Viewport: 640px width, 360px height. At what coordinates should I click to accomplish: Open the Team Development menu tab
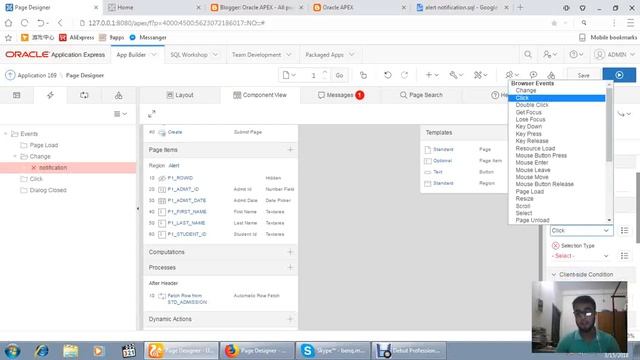click(x=261, y=55)
